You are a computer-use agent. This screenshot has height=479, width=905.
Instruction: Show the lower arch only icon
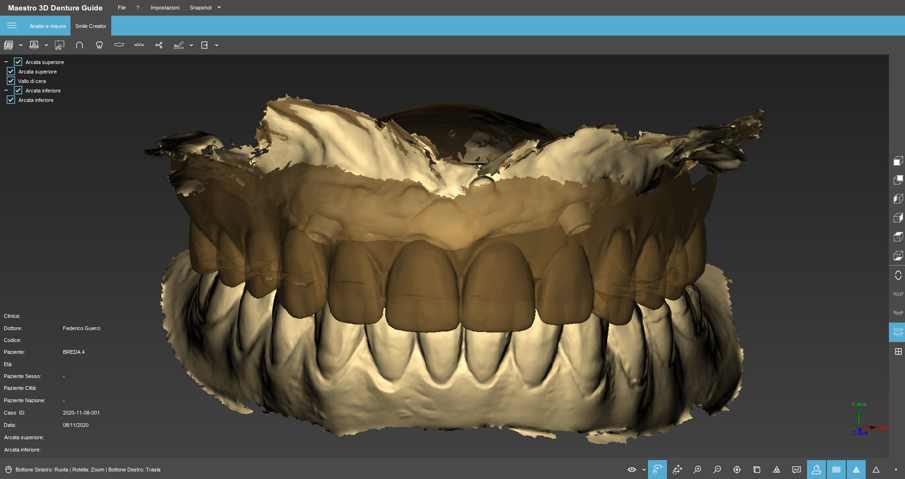coord(898,313)
